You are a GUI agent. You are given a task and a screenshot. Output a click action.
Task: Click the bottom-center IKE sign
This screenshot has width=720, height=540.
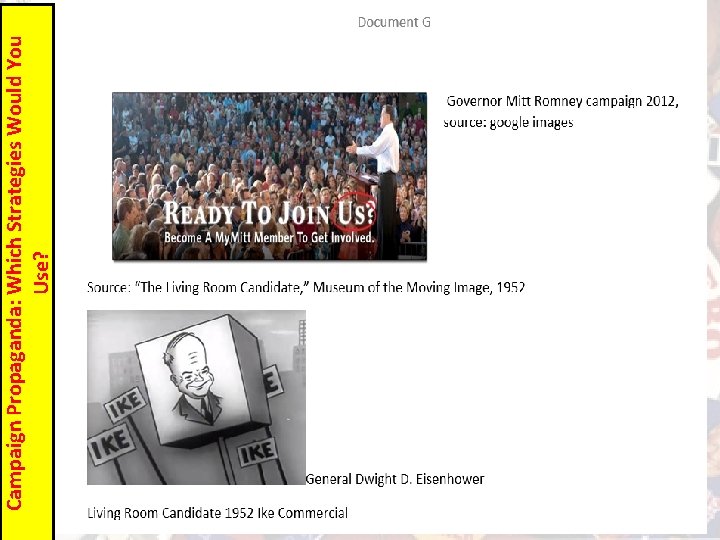pos(258,452)
